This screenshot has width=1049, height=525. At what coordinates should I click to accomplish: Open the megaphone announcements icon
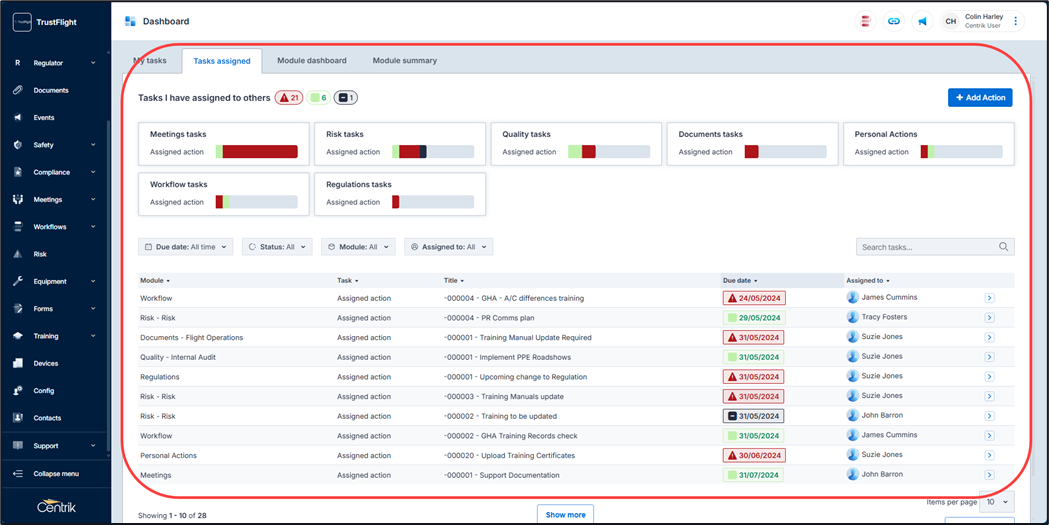[x=922, y=21]
